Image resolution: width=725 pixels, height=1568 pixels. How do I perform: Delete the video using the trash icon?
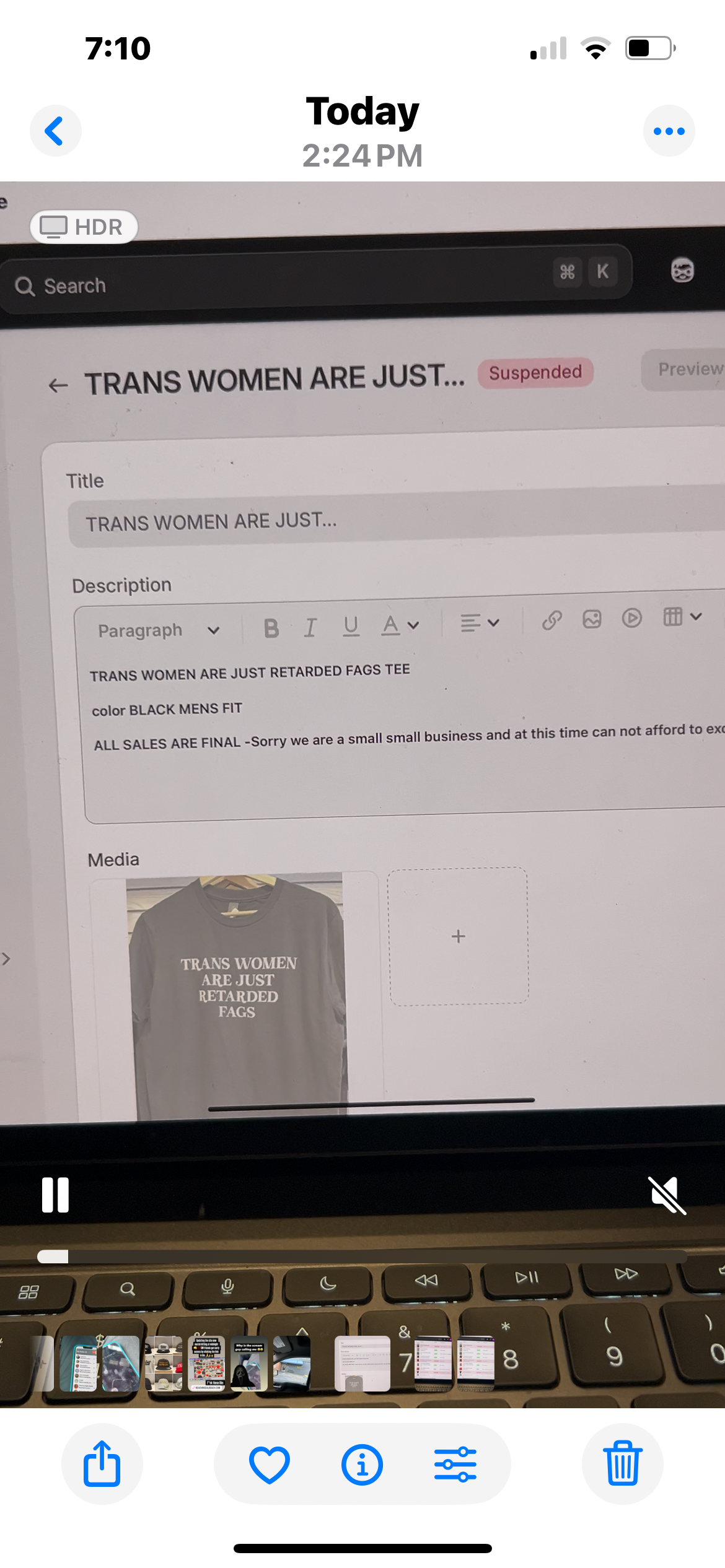622,1464
